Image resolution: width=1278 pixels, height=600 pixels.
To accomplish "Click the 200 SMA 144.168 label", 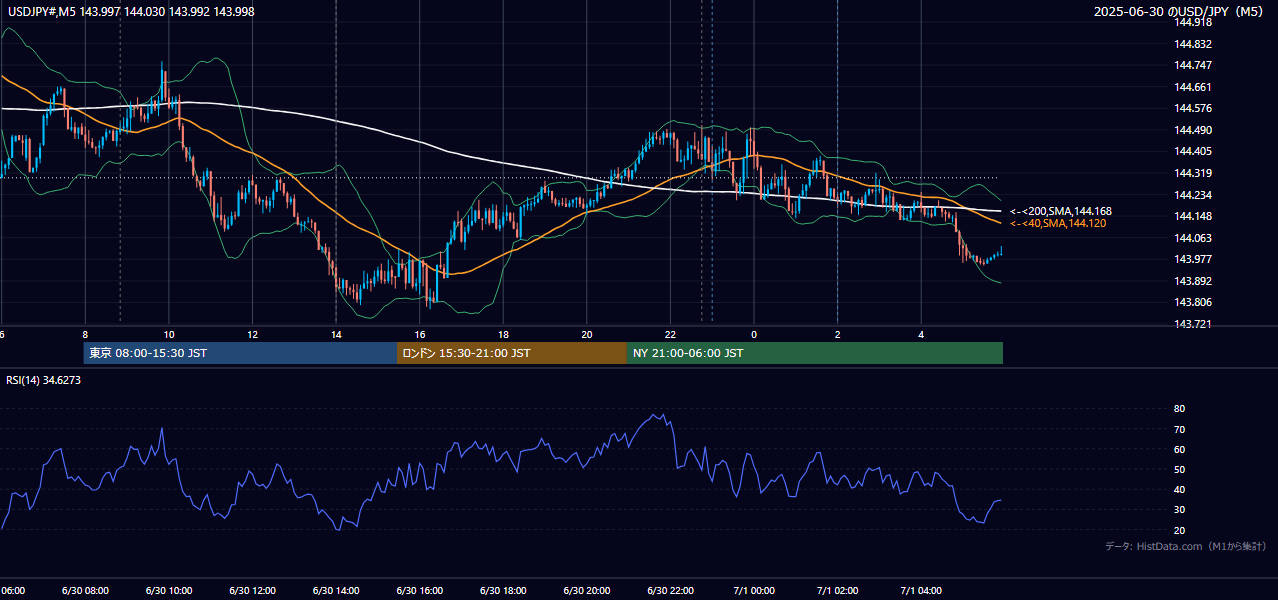I will pyautogui.click(x=1061, y=211).
